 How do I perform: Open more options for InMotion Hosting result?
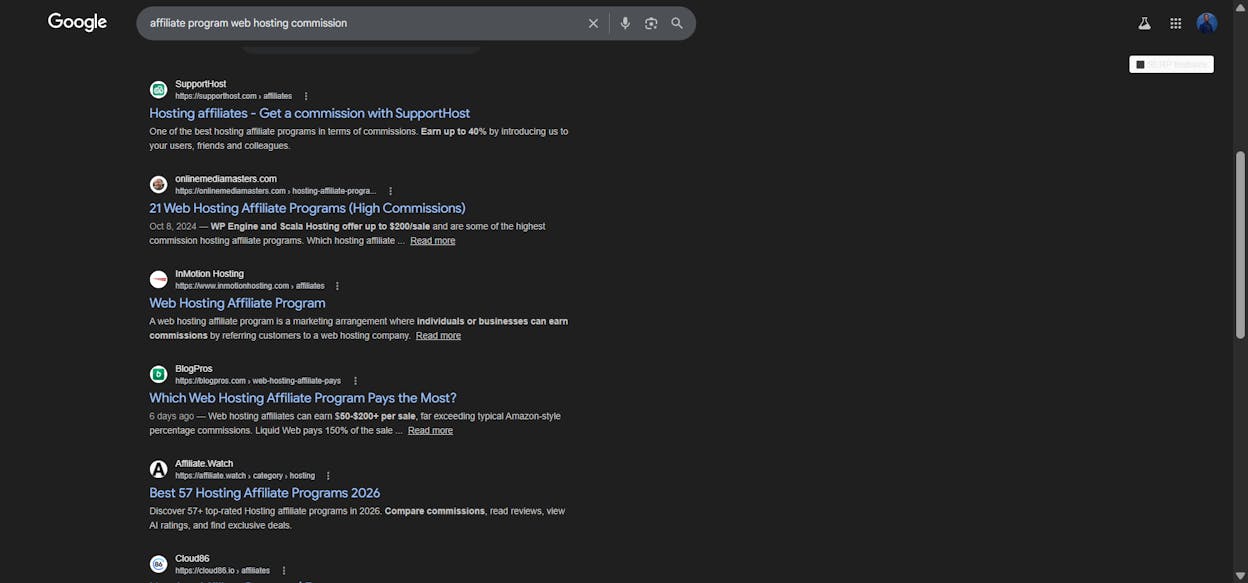(x=337, y=286)
